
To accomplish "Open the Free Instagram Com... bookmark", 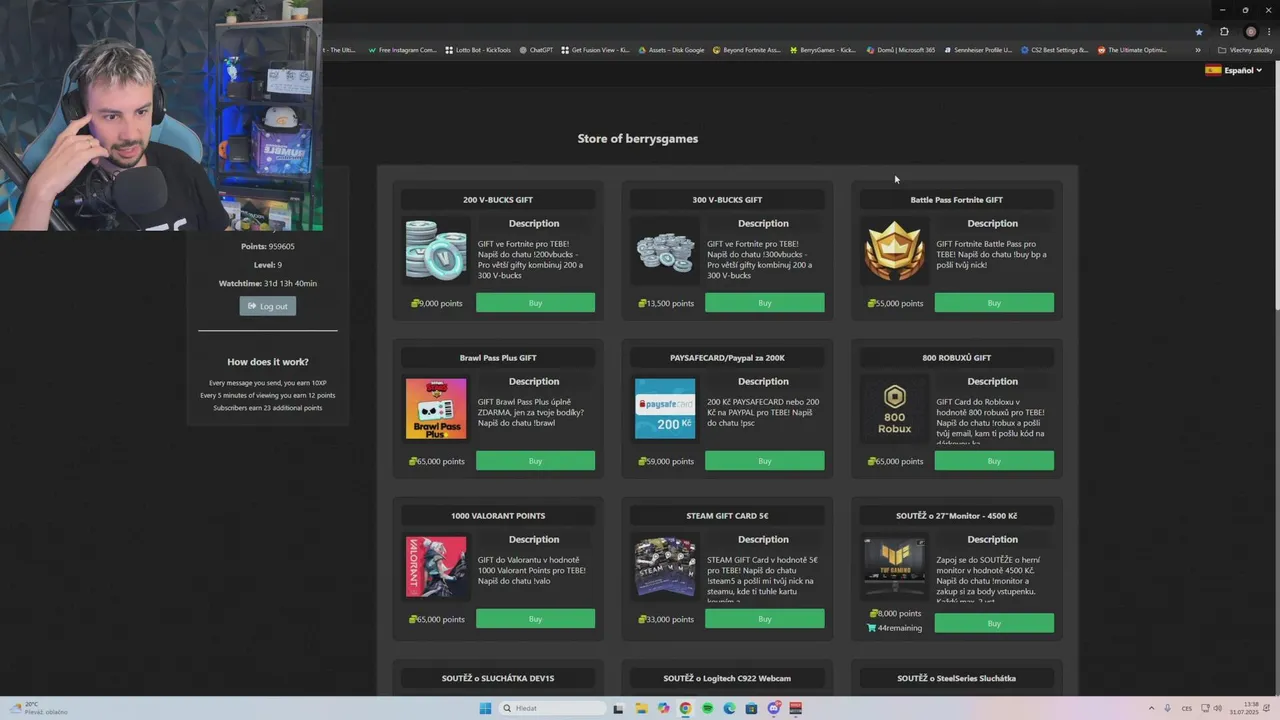I will click(402, 50).
